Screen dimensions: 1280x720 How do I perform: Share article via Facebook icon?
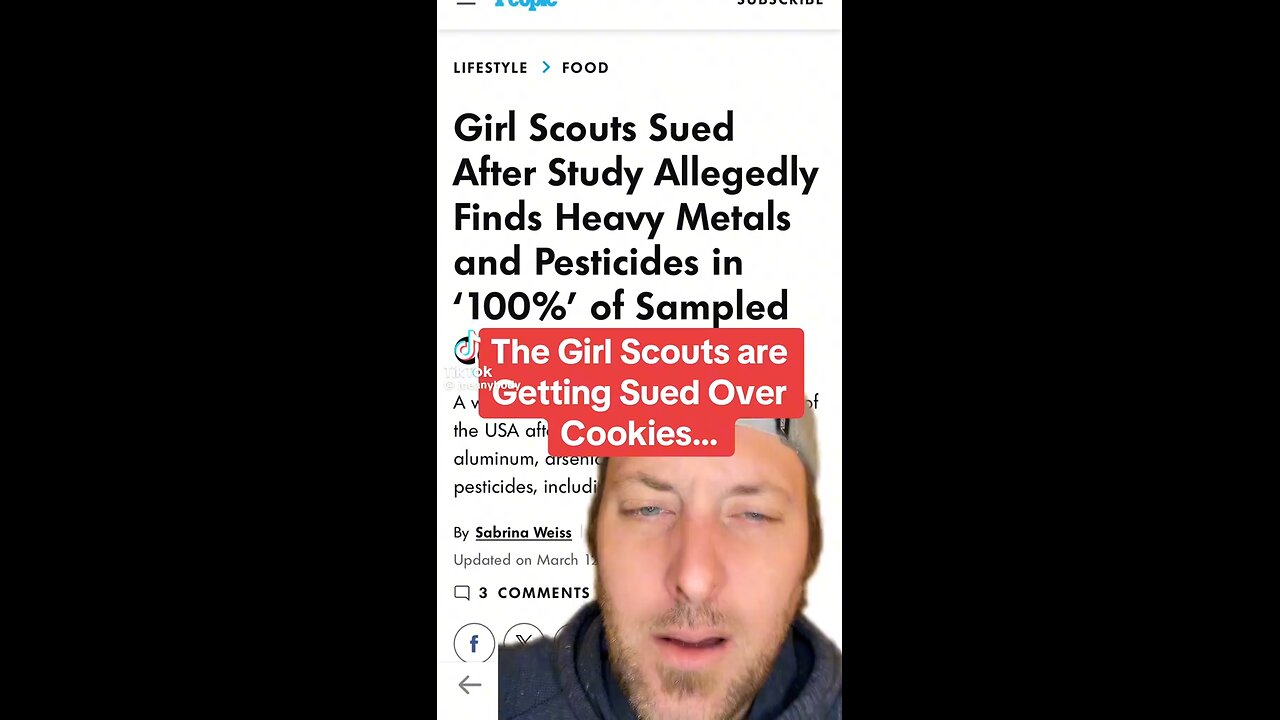474,643
